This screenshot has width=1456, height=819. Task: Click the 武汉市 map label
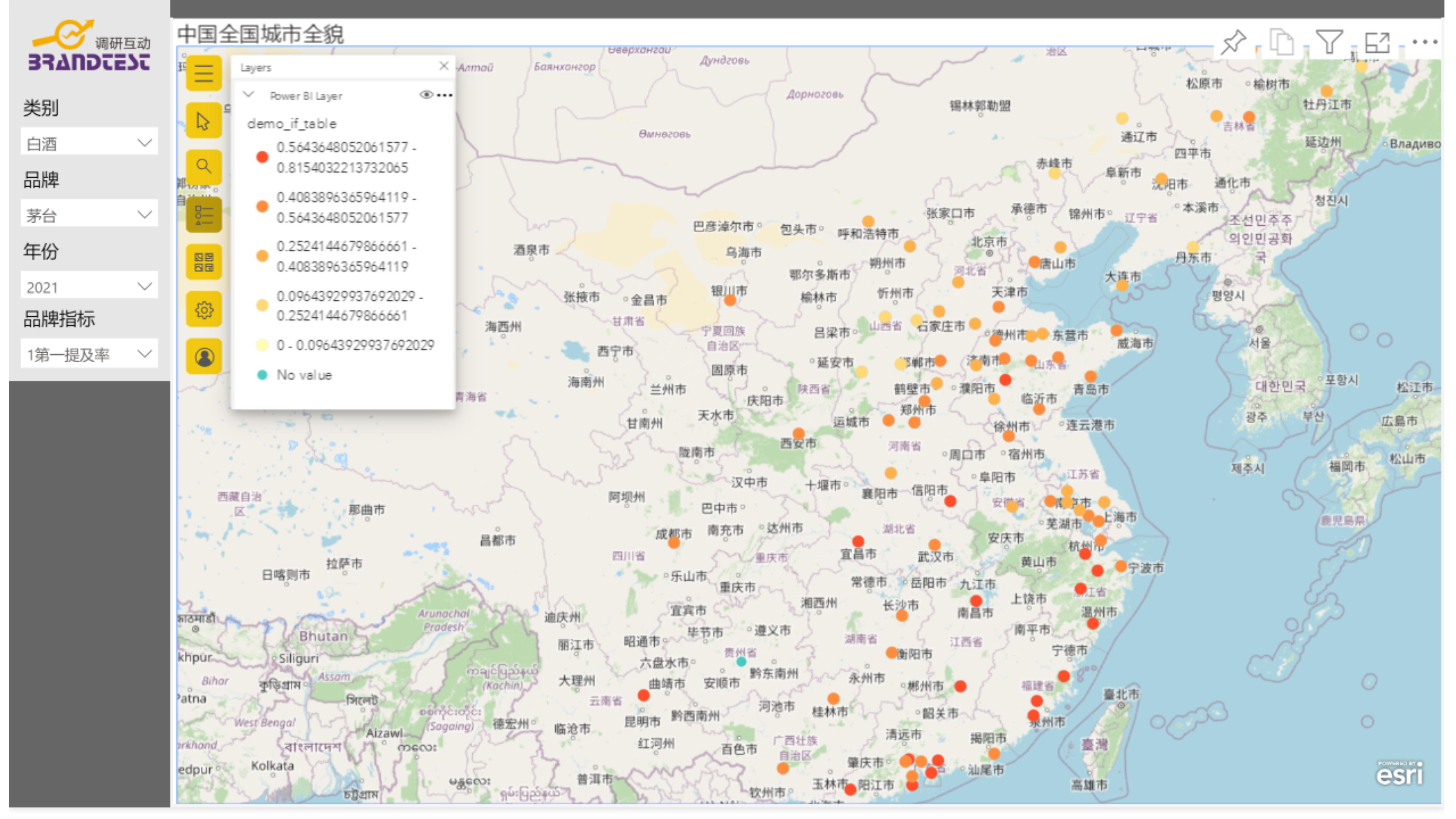(x=935, y=557)
